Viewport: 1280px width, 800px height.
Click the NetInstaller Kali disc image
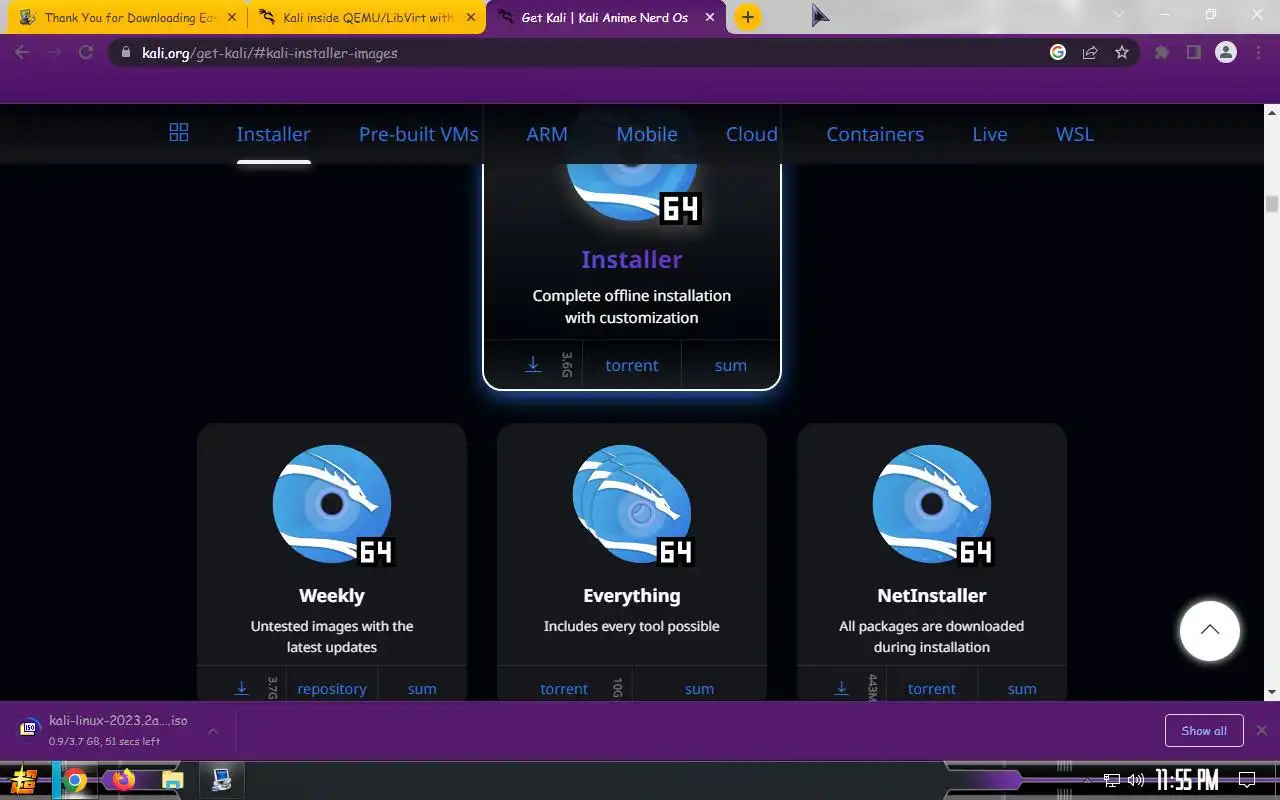[x=932, y=504]
